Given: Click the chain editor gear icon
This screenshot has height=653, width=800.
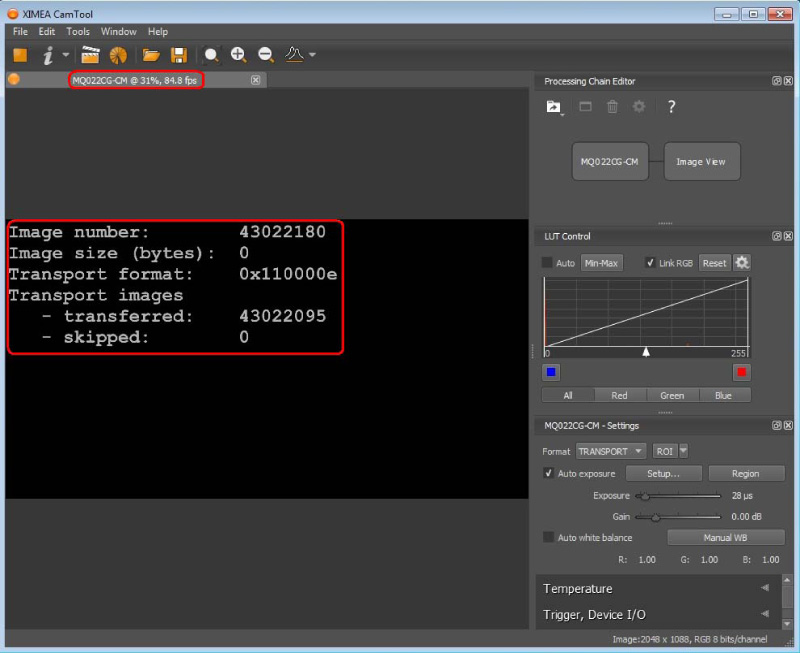Looking at the screenshot, I should tap(639, 106).
